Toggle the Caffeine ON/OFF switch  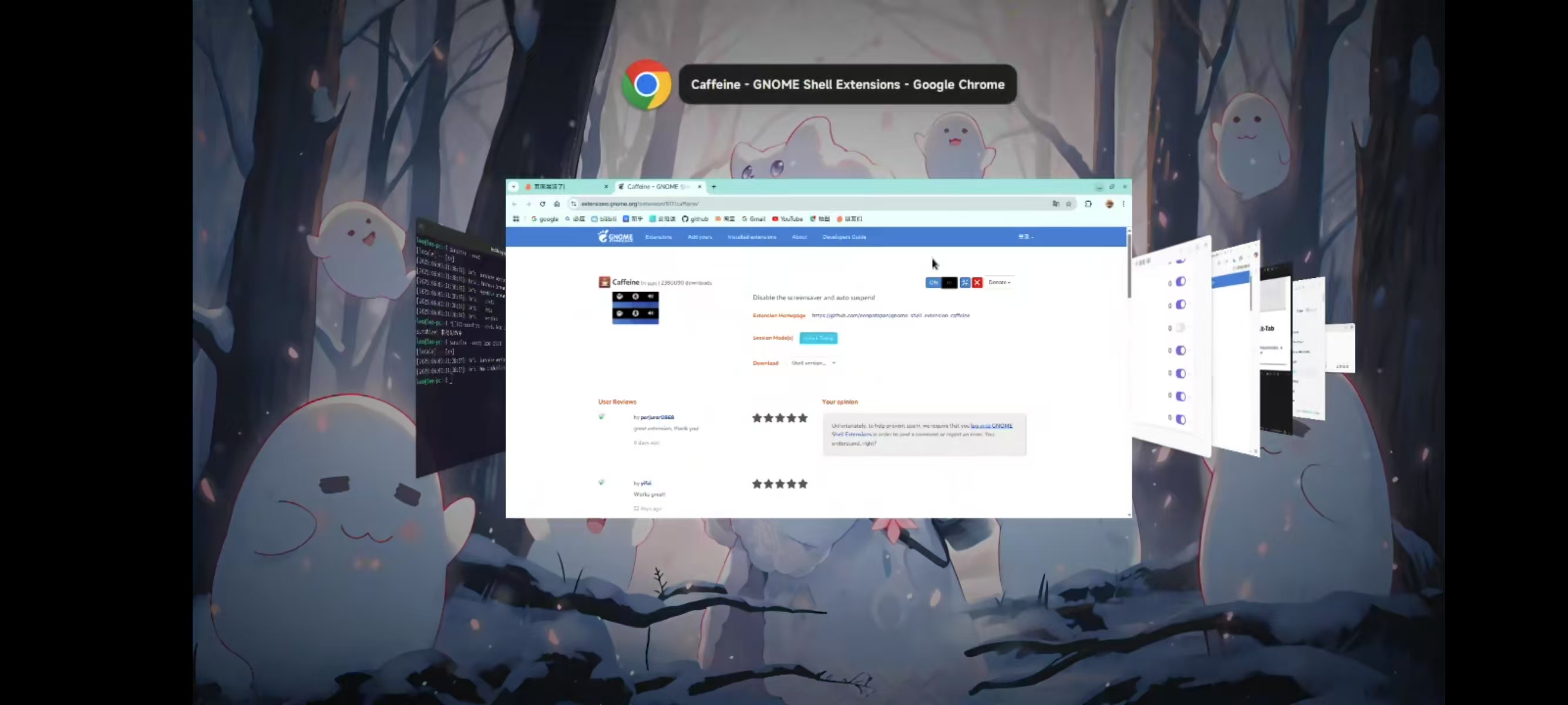coord(940,283)
